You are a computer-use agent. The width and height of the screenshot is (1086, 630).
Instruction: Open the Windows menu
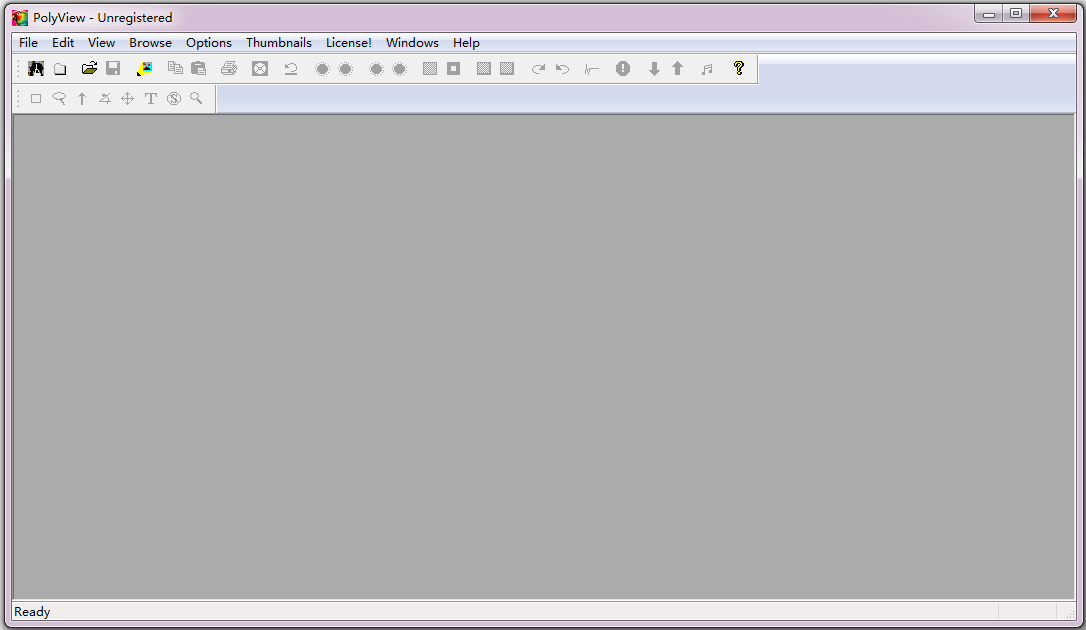pos(412,42)
